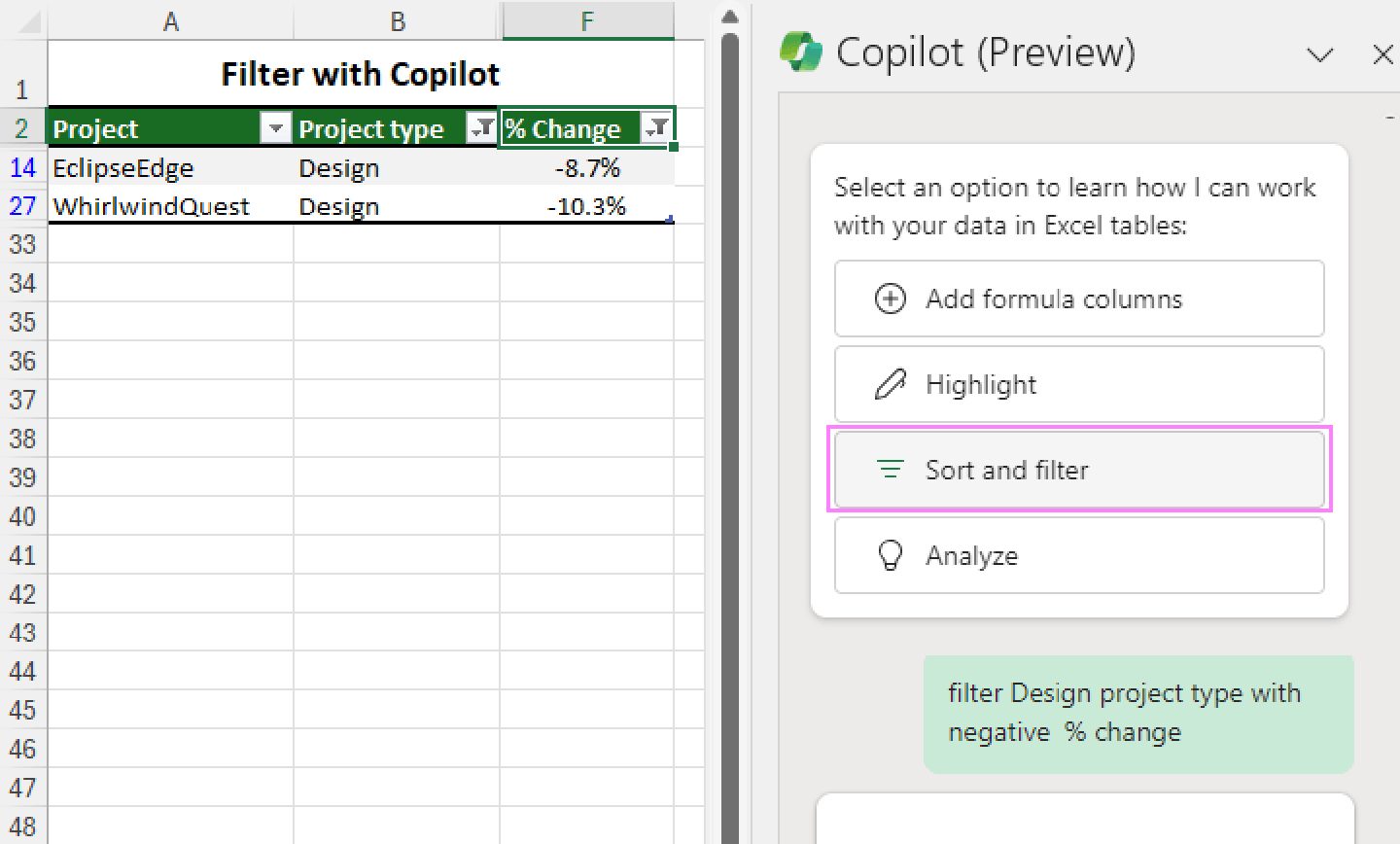Select row 48 header
Screen dimensions: 1400x844
point(22,826)
